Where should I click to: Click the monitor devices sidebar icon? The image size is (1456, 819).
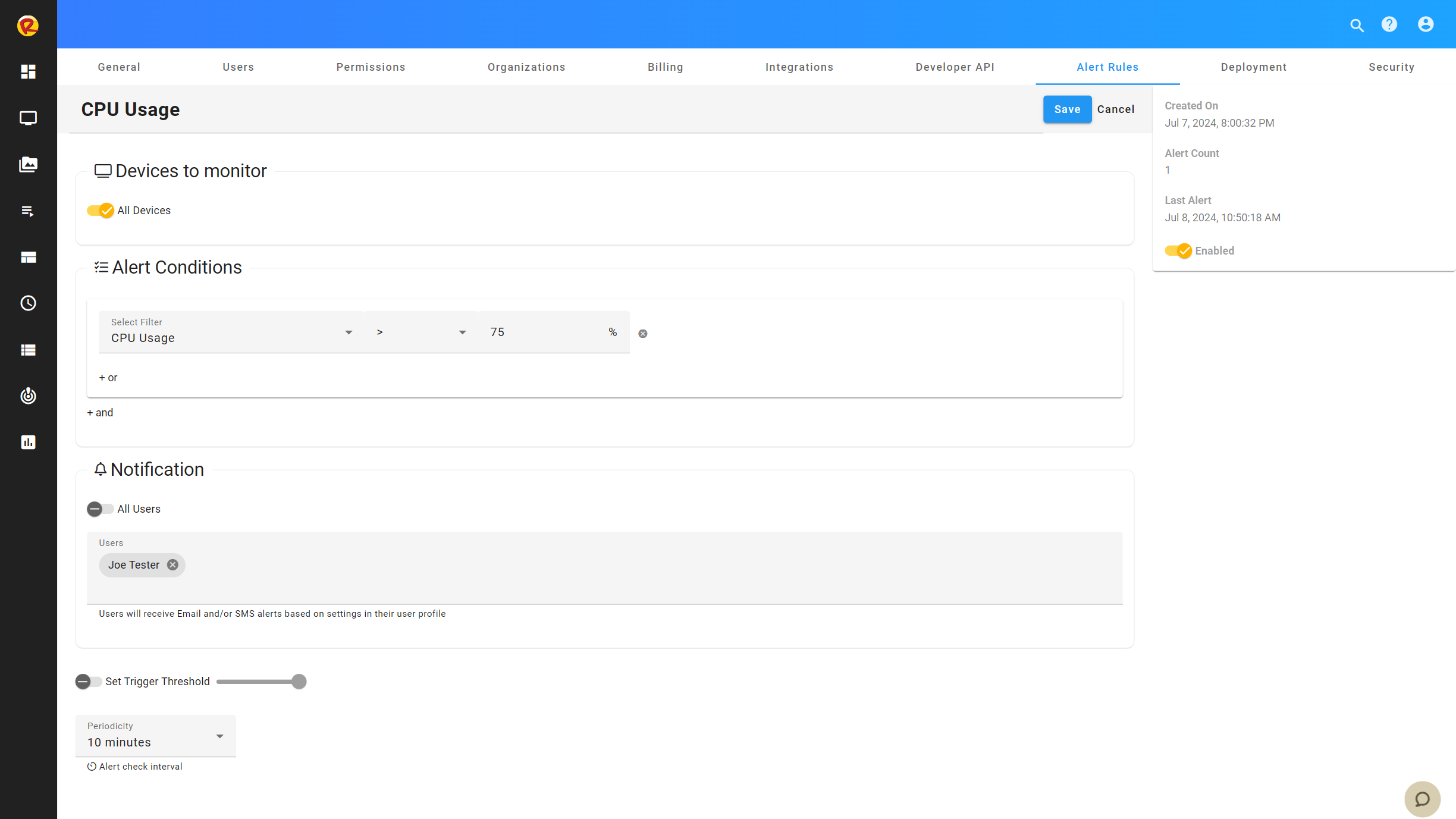pos(28,118)
